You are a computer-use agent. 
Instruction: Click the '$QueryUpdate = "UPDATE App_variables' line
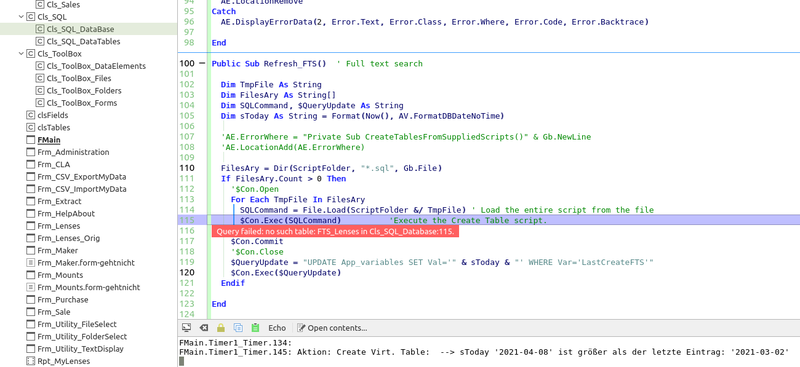(442, 262)
